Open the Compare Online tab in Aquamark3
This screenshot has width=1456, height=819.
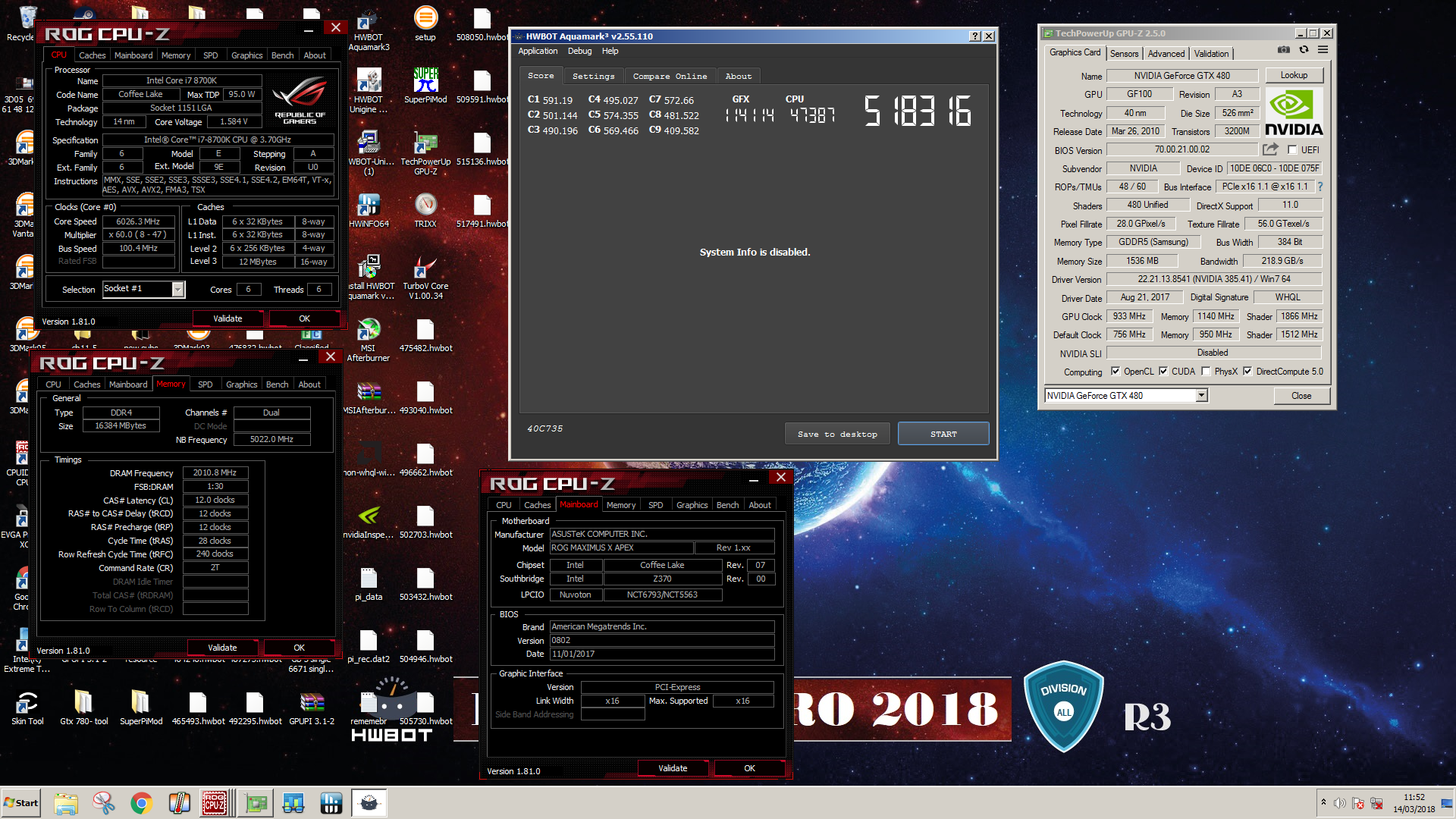click(x=670, y=77)
